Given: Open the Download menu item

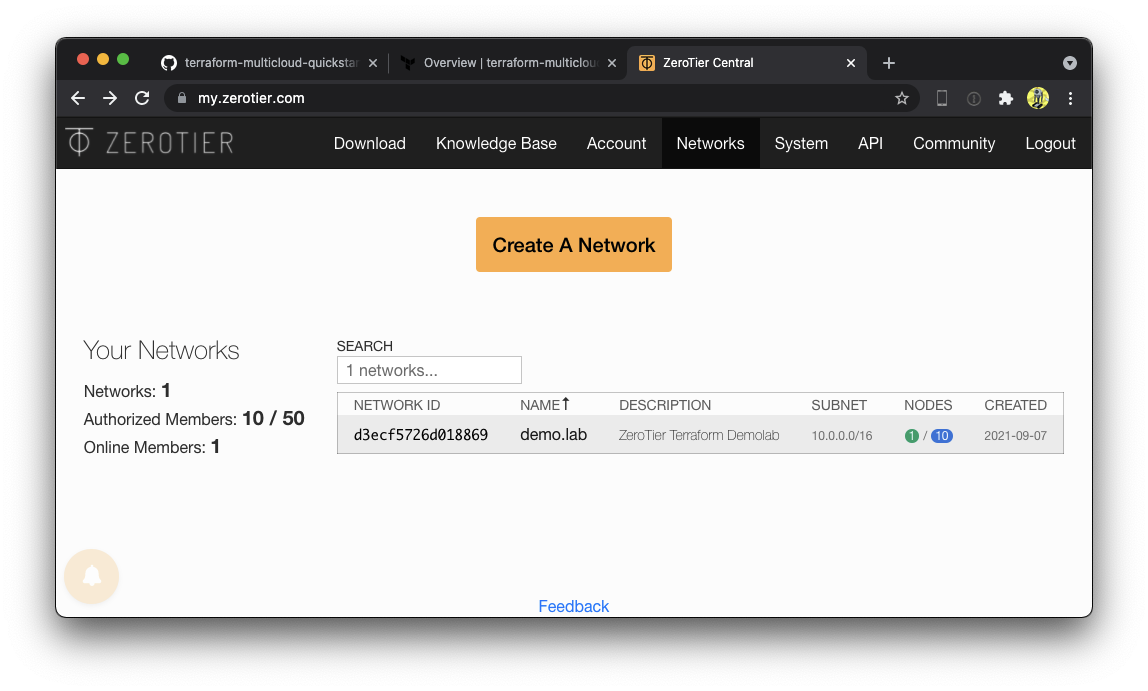Looking at the screenshot, I should tap(370, 143).
